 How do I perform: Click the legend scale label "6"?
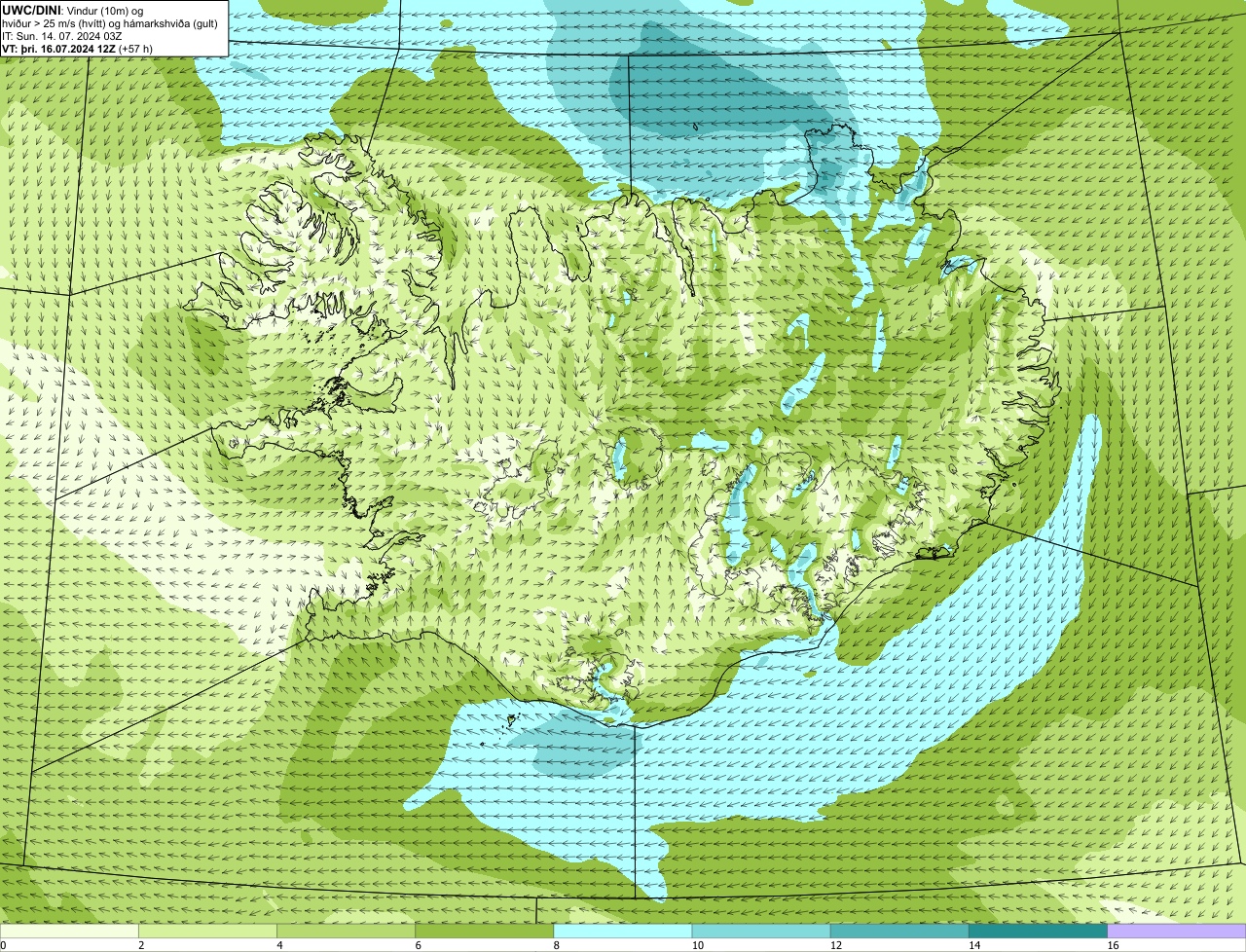418,945
